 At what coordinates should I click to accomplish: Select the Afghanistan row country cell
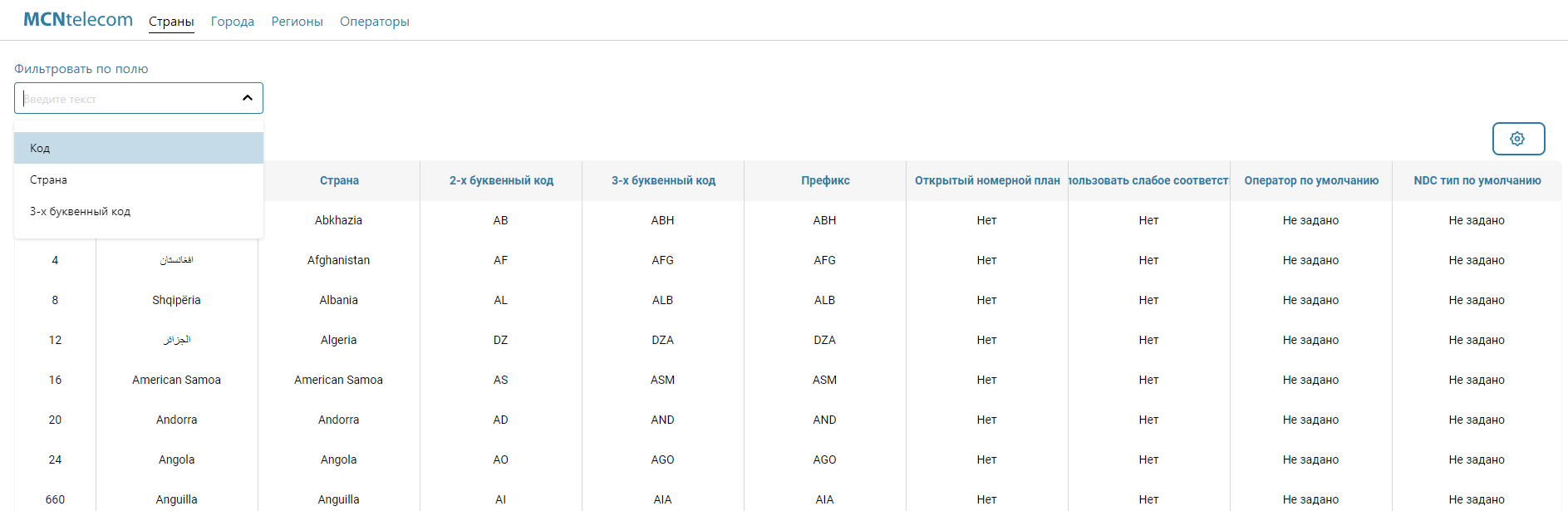tap(338, 260)
